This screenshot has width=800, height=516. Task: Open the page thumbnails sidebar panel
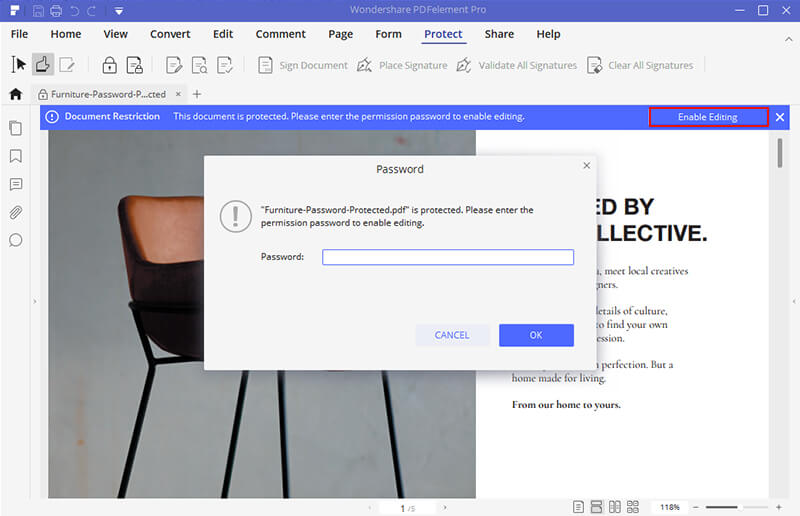16,129
